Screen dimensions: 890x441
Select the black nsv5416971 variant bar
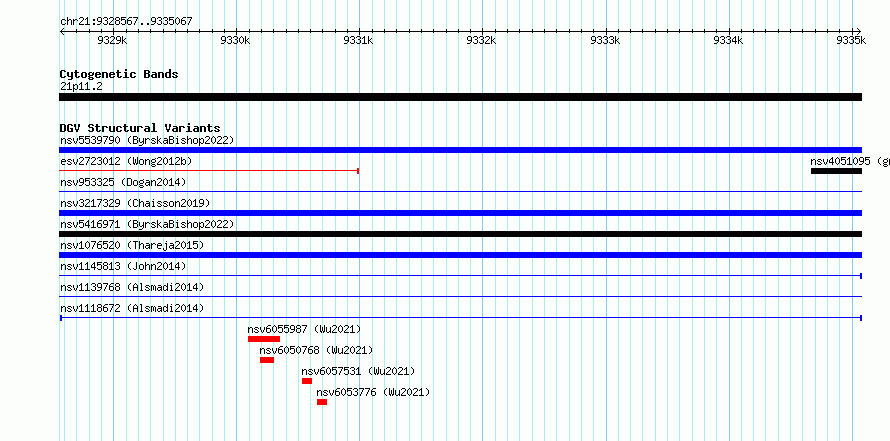pyautogui.click(x=460, y=234)
